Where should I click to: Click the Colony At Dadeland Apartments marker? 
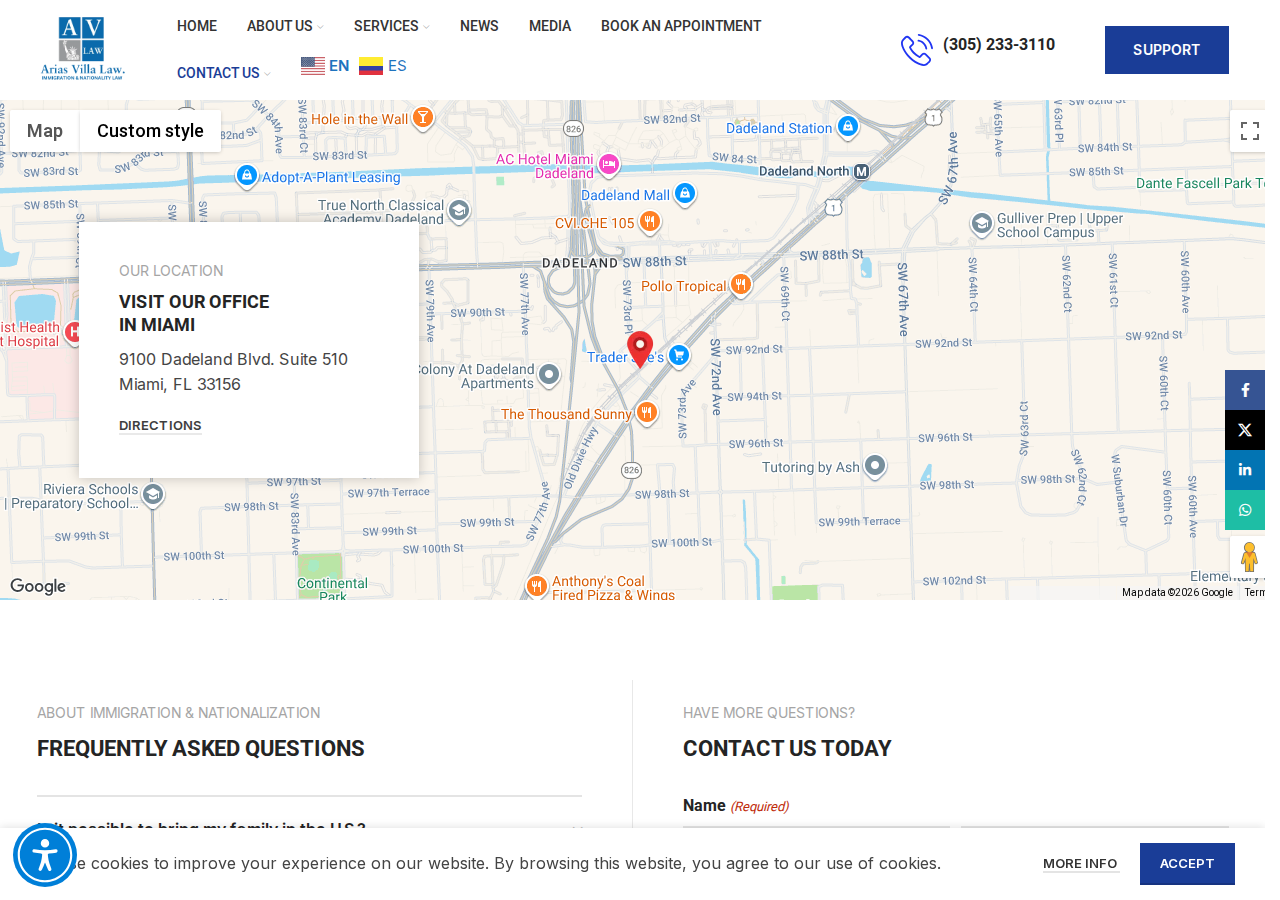click(x=549, y=375)
